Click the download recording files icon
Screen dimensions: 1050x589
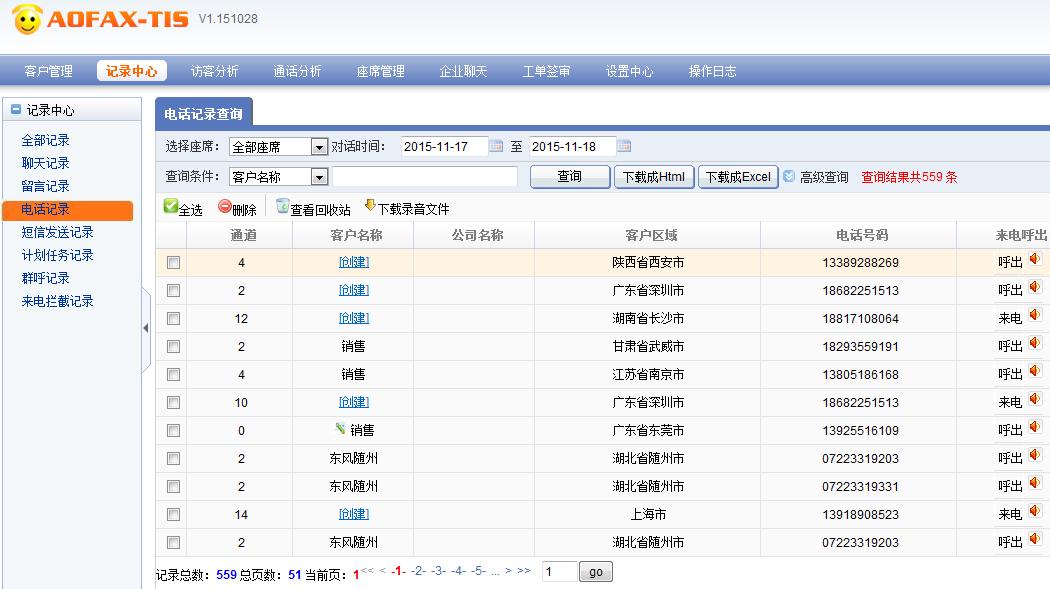(x=370, y=206)
